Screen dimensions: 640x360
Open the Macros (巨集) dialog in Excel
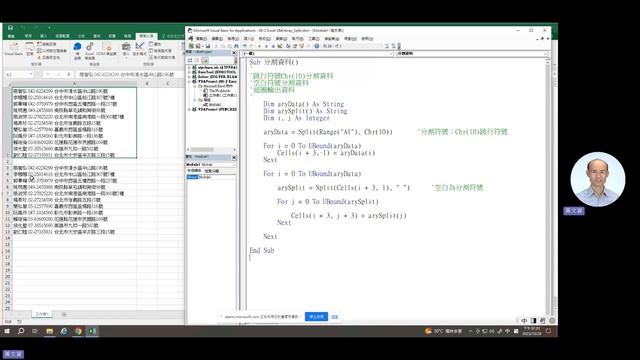[x=29, y=49]
